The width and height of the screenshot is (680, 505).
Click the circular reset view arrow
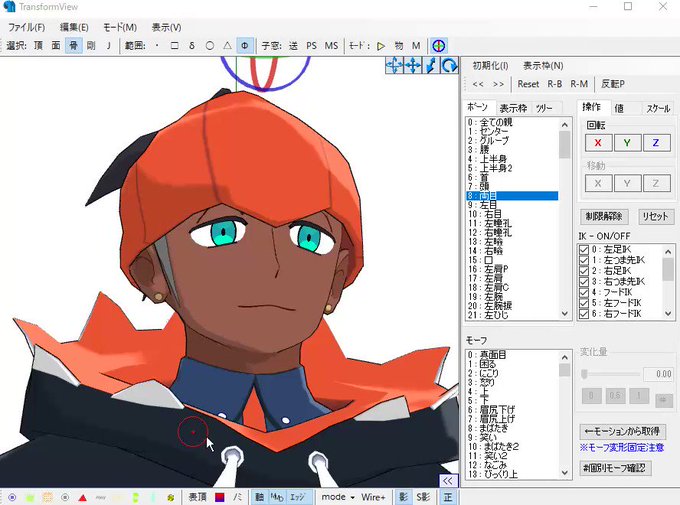[x=449, y=66]
